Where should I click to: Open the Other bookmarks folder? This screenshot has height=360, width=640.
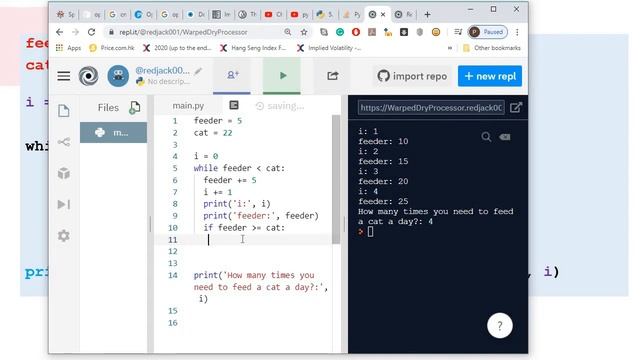pyautogui.click(x=492, y=48)
